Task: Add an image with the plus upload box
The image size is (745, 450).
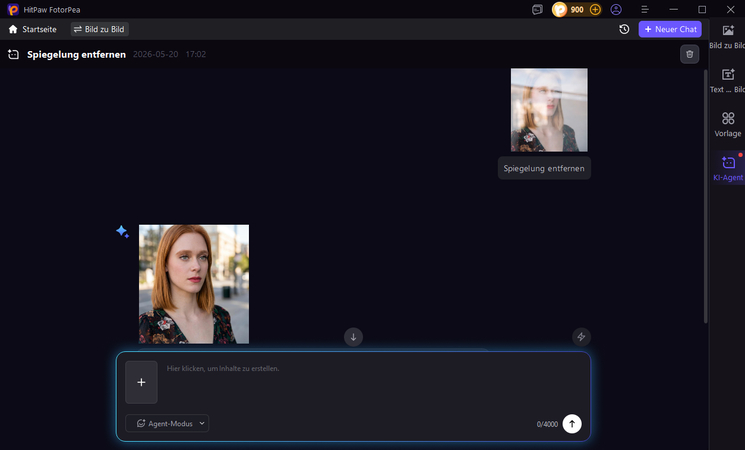Action: point(141,382)
